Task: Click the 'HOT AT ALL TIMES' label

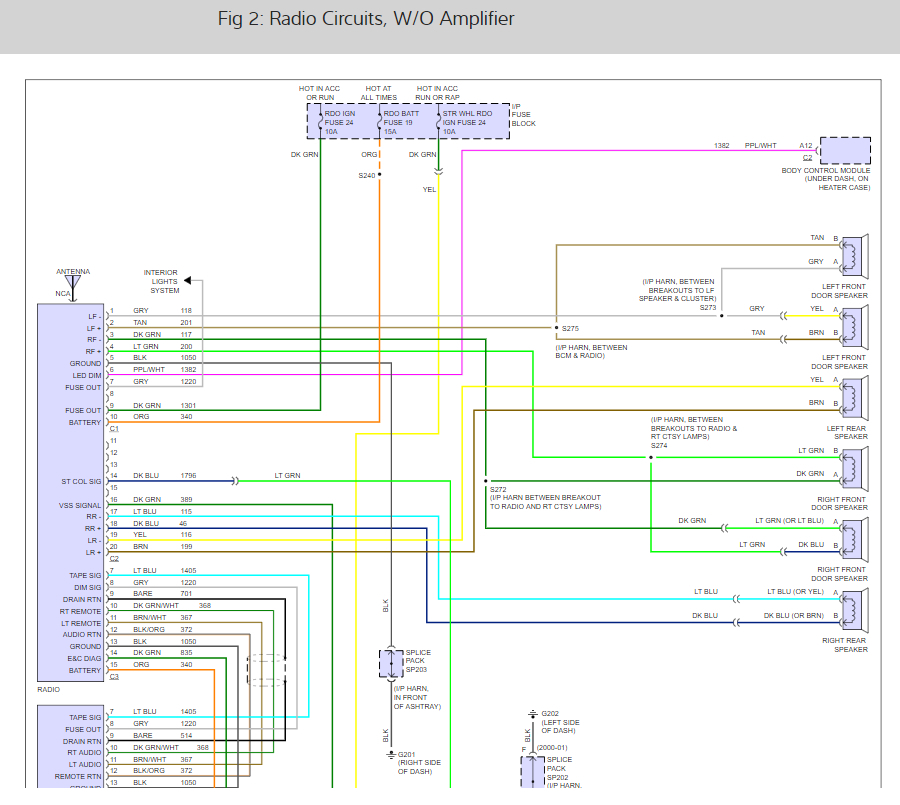Action: [x=379, y=93]
